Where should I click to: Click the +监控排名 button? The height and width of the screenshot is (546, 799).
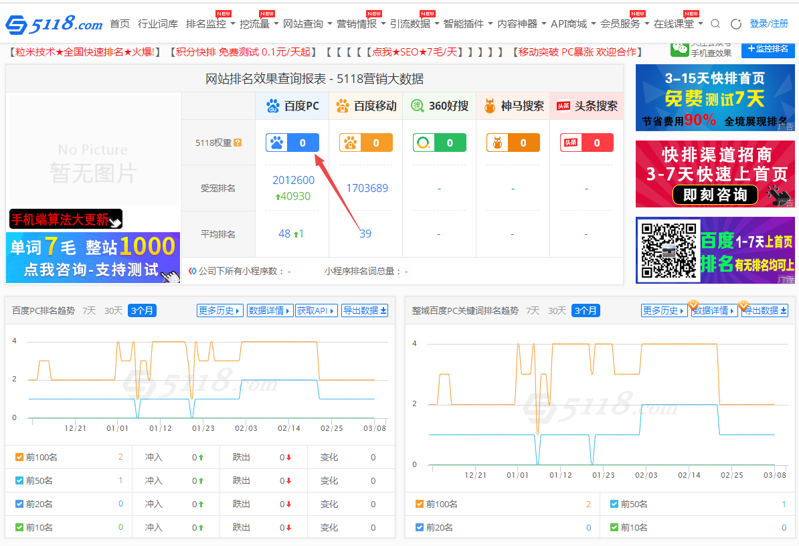pos(768,49)
